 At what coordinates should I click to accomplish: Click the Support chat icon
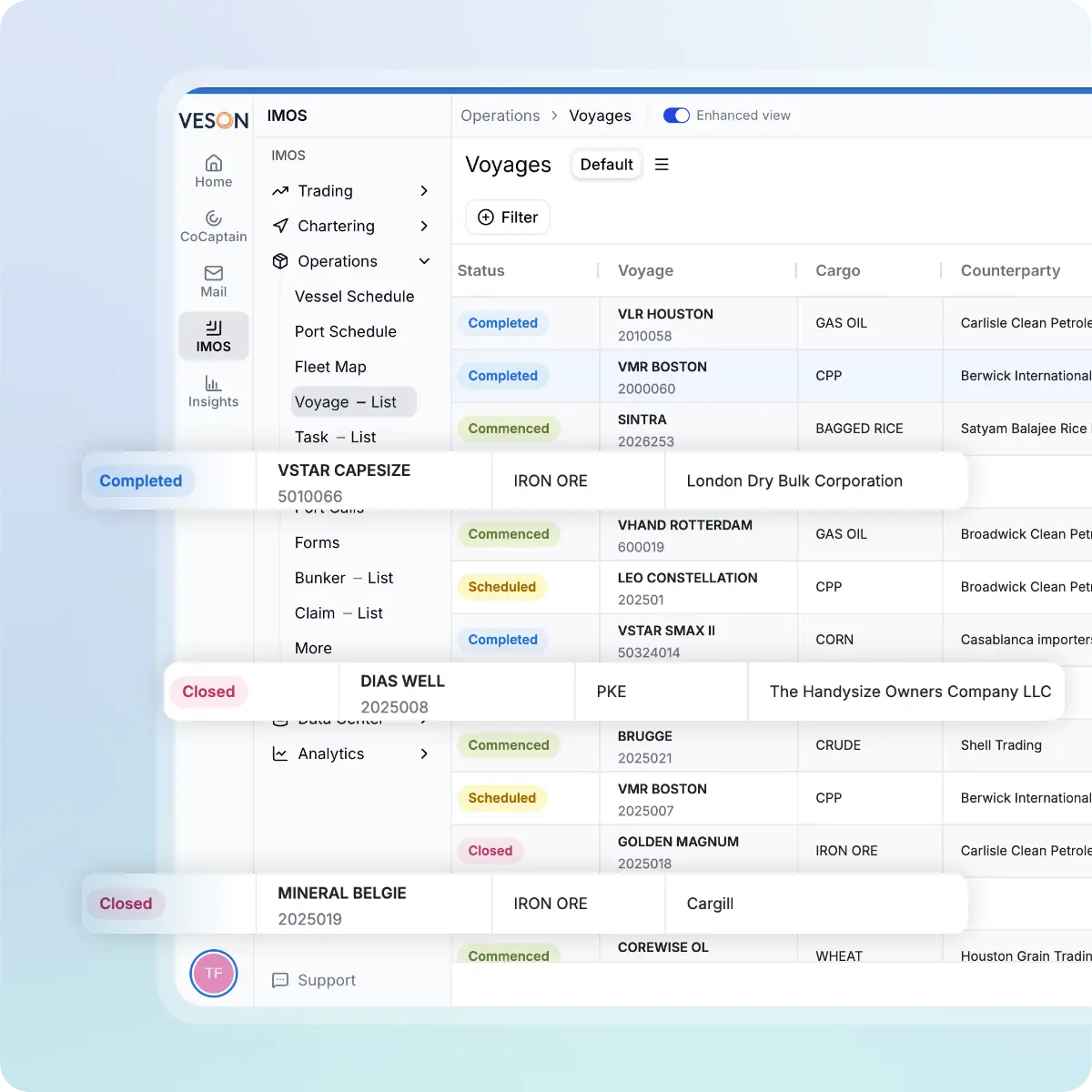(280, 980)
